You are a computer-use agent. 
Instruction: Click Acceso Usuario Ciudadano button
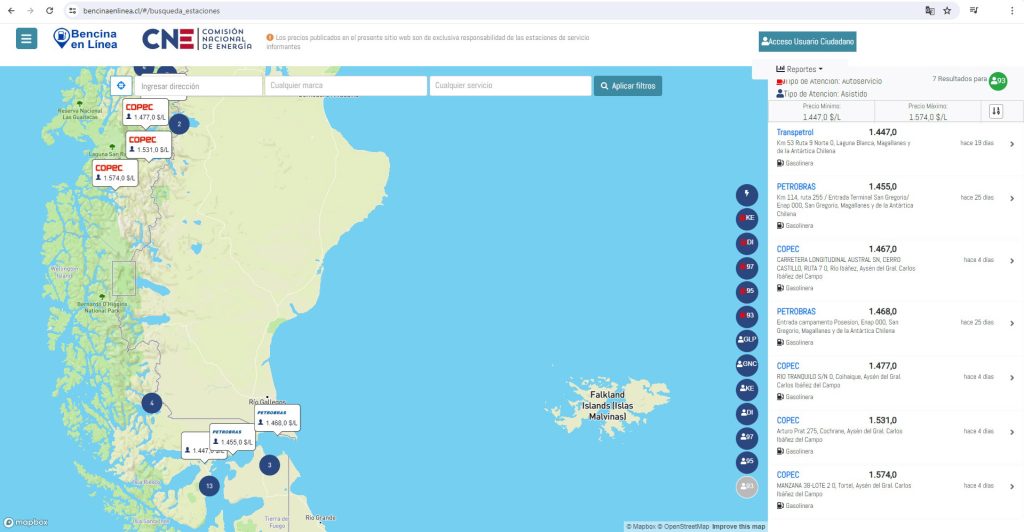point(807,42)
